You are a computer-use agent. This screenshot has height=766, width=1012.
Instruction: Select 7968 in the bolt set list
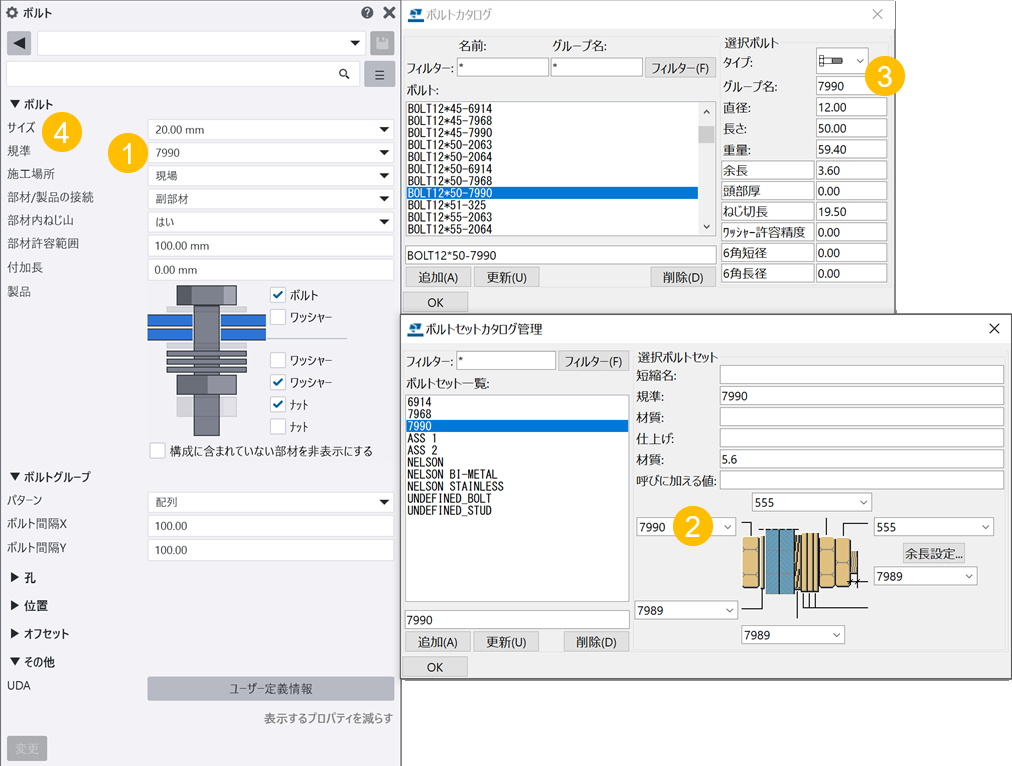pos(419,413)
